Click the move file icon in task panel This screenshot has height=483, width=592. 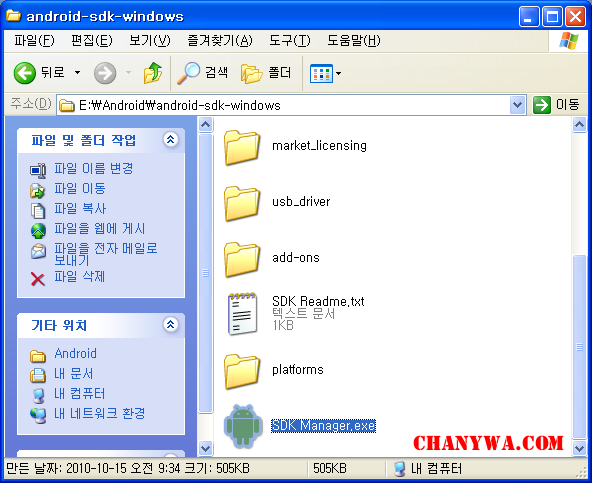coord(38,191)
